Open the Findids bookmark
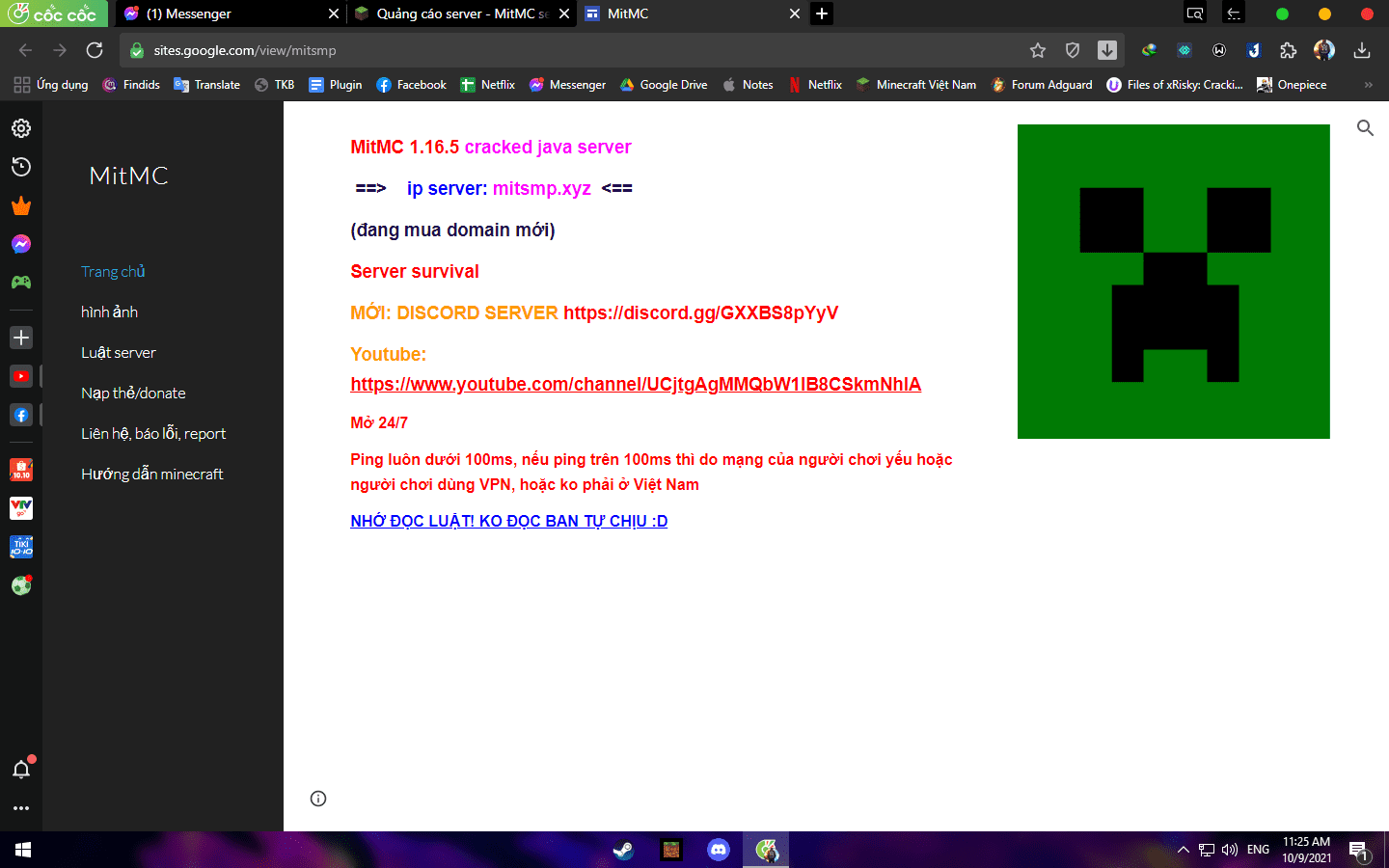Screen dimensions: 1389x868 coord(131,85)
